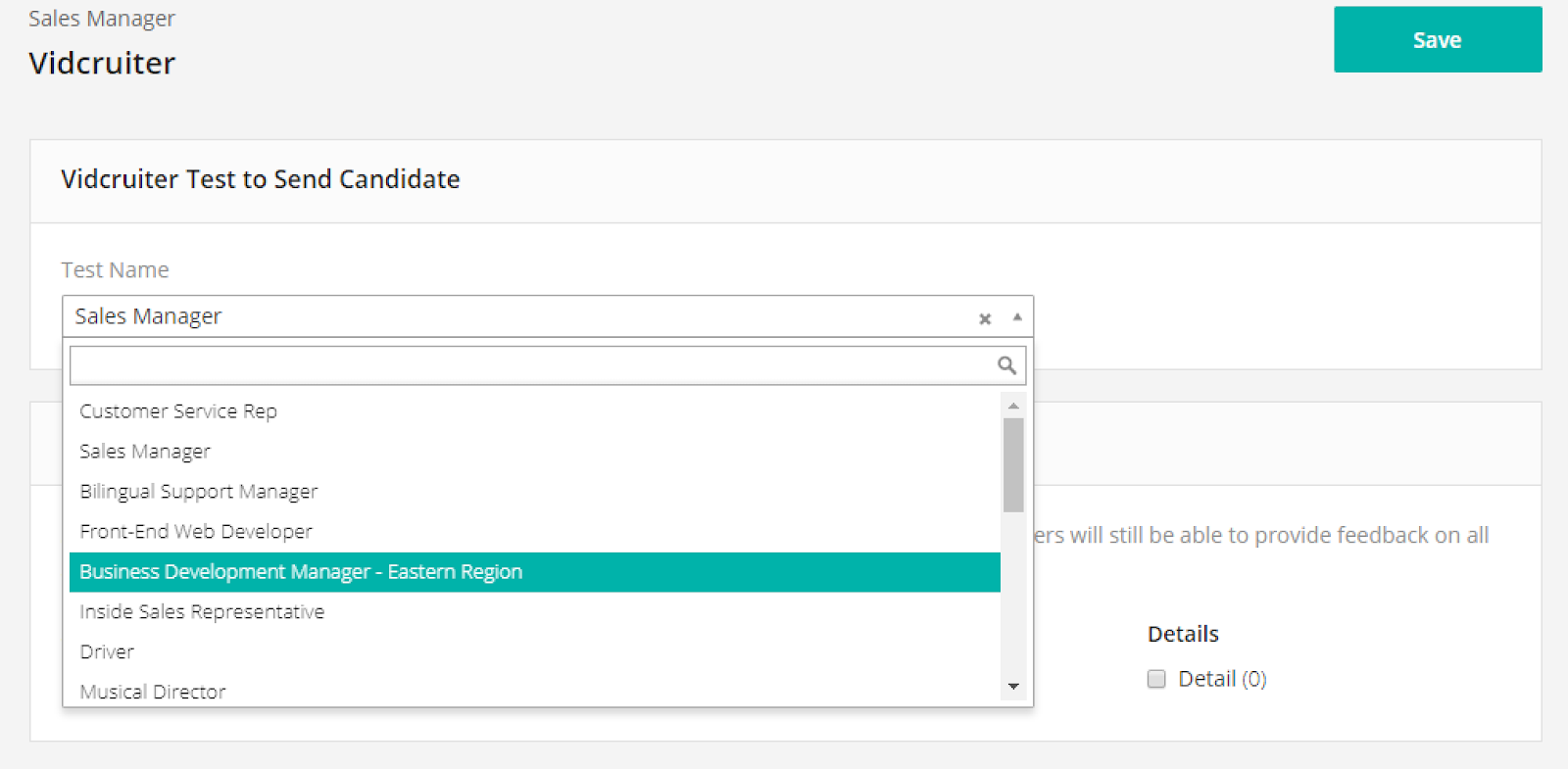Viewport: 1568px width, 769px height.
Task: Click the list scrollbar up arrow
Action: [x=1013, y=405]
